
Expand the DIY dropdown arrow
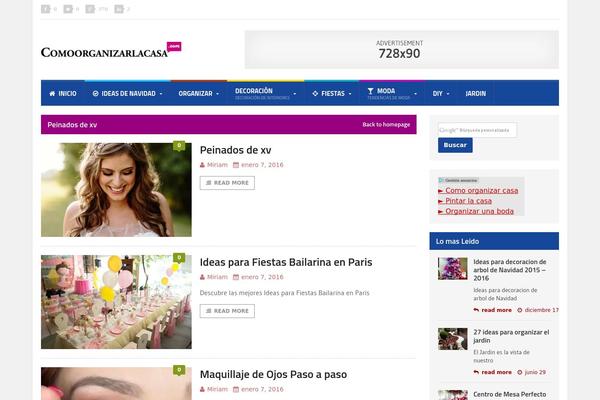[x=448, y=94]
